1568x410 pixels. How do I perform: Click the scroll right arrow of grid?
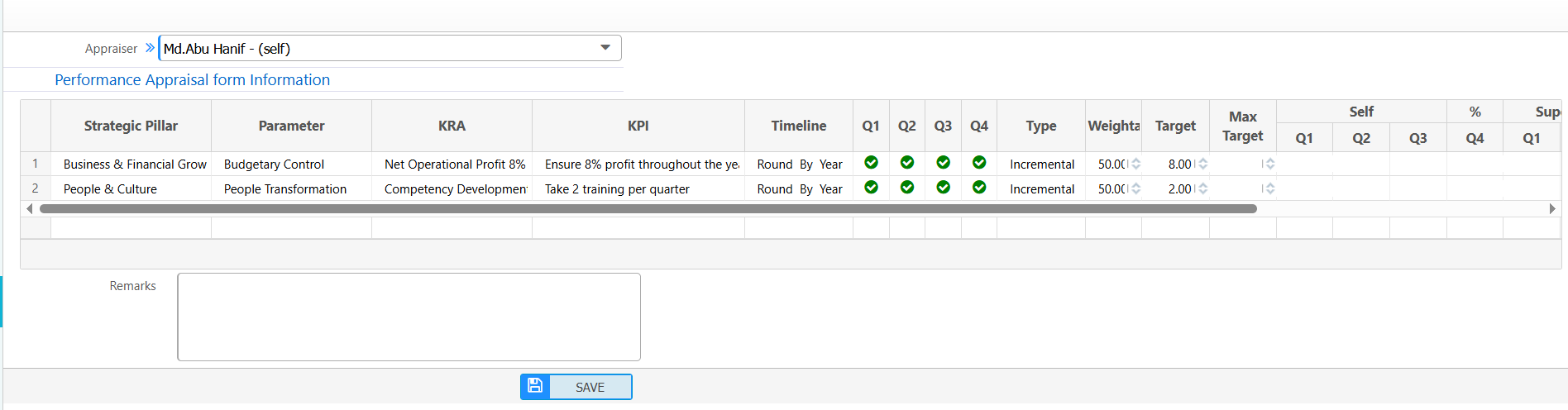[x=1552, y=209]
